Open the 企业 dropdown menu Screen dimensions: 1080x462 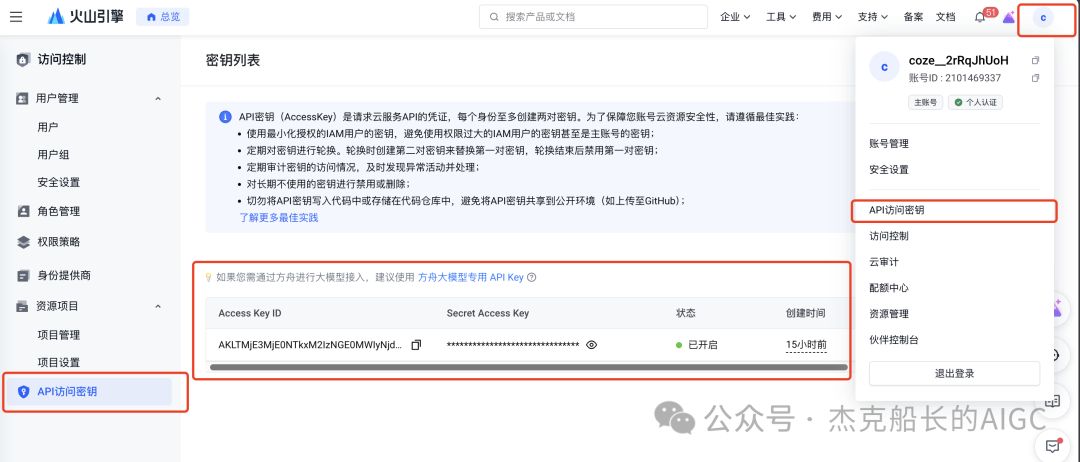(x=735, y=17)
